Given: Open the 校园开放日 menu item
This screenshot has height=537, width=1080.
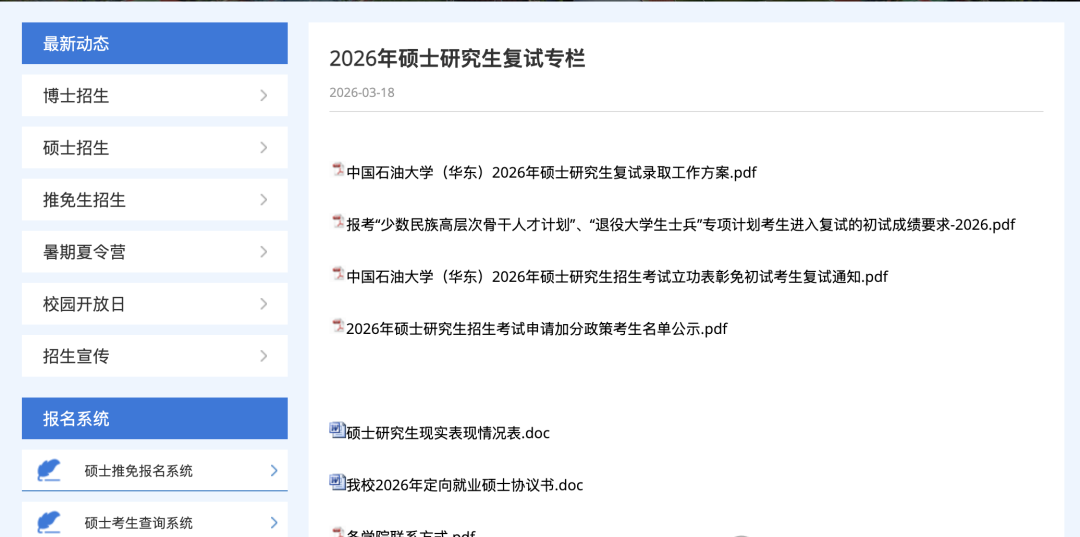Looking at the screenshot, I should 85,304.
